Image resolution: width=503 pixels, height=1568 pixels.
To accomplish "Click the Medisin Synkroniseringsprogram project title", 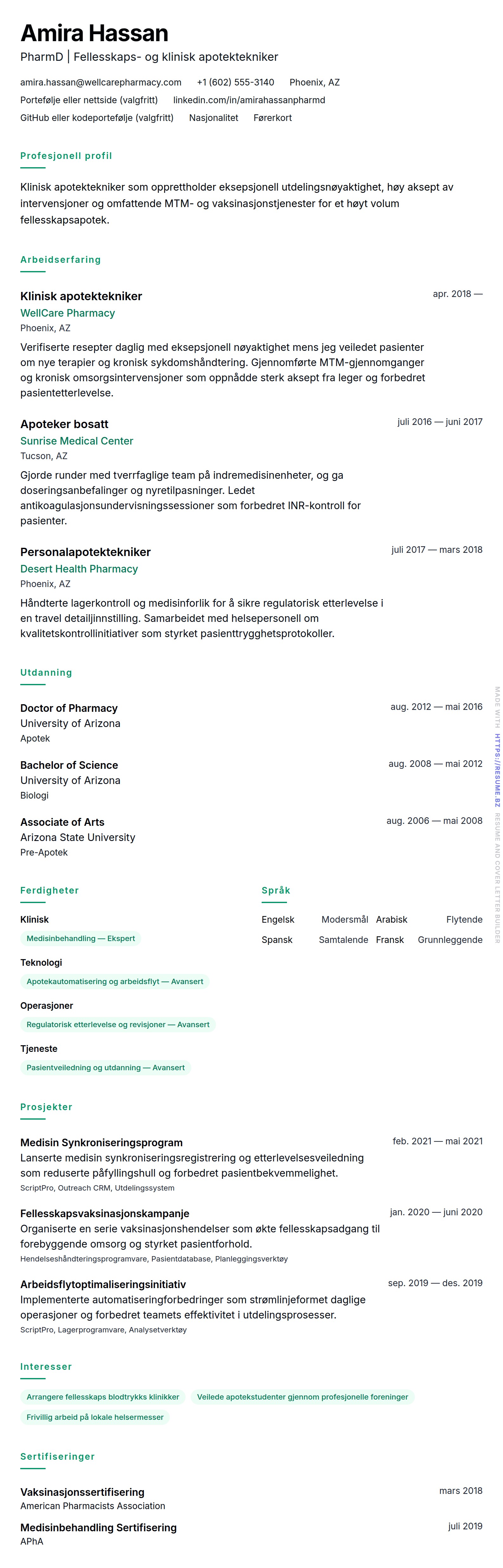I will click(x=101, y=1142).
